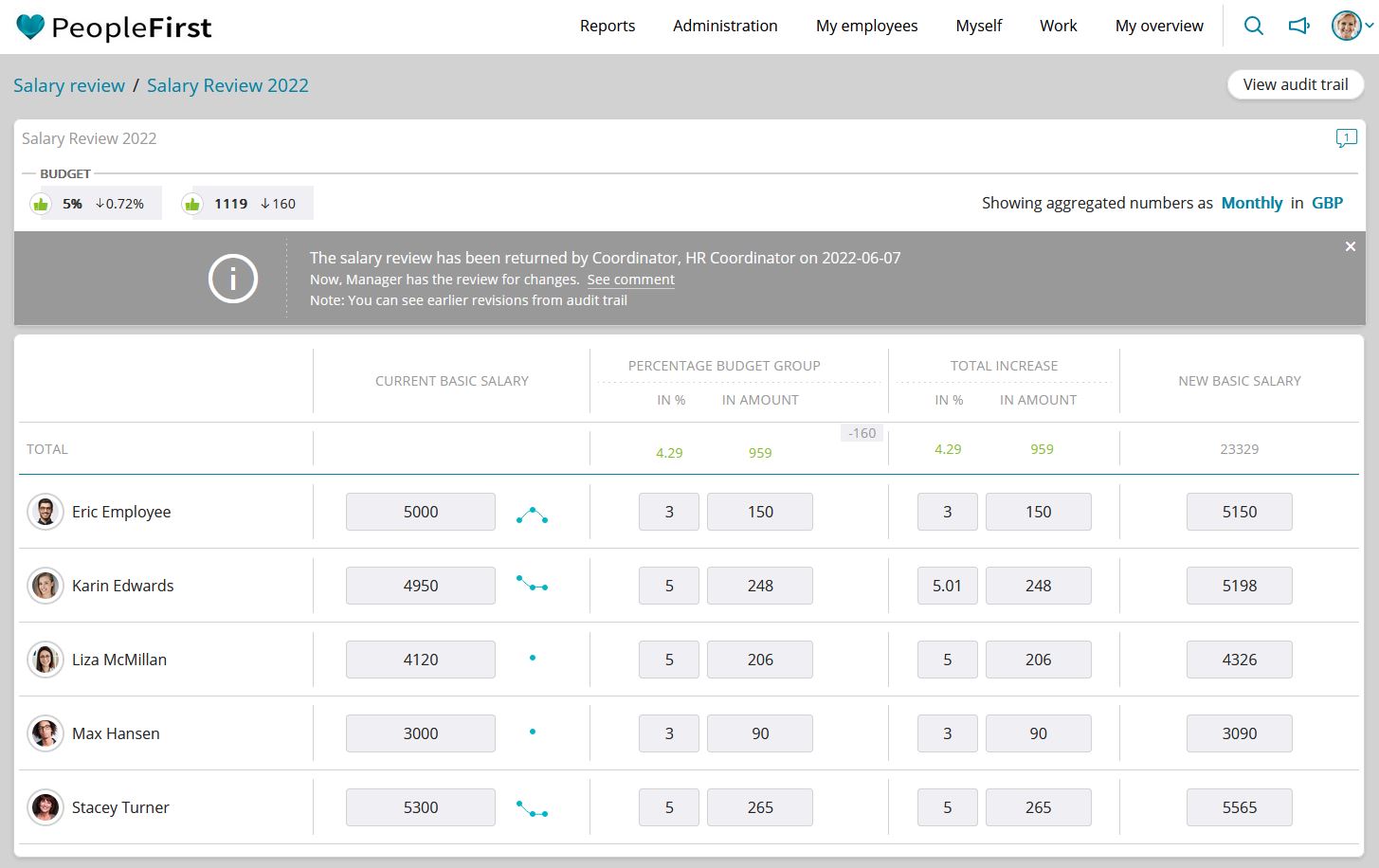Viewport: 1379px width, 868px height.
Task: Expand the user profile avatar dropdown
Action: (x=1352, y=26)
